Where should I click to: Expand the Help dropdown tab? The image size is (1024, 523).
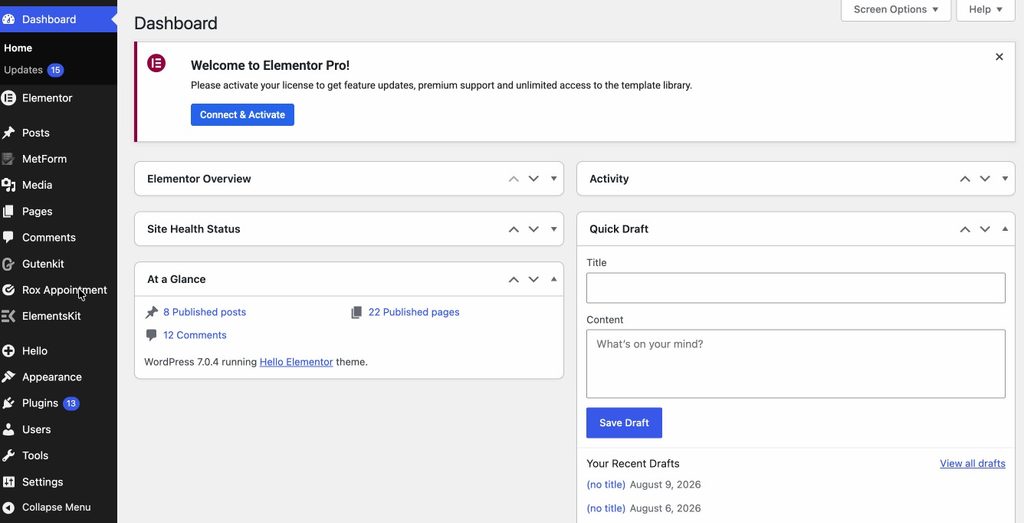[985, 10]
